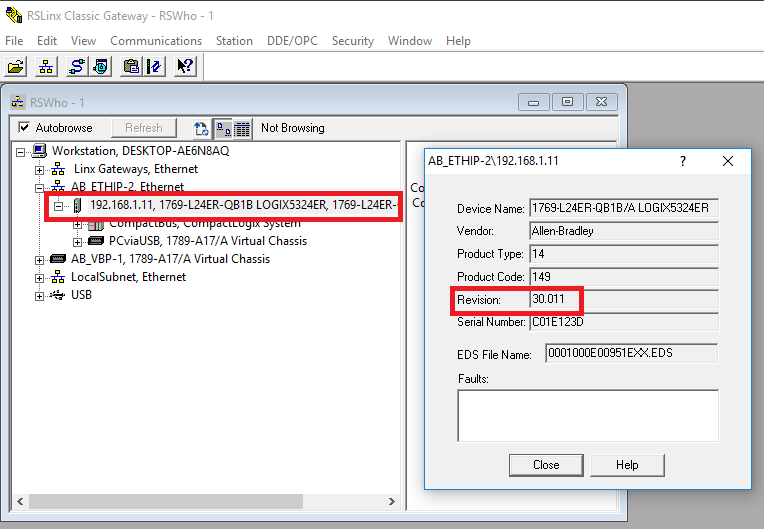The width and height of the screenshot is (764, 529).
Task: Open the Window menu
Action: pos(410,40)
